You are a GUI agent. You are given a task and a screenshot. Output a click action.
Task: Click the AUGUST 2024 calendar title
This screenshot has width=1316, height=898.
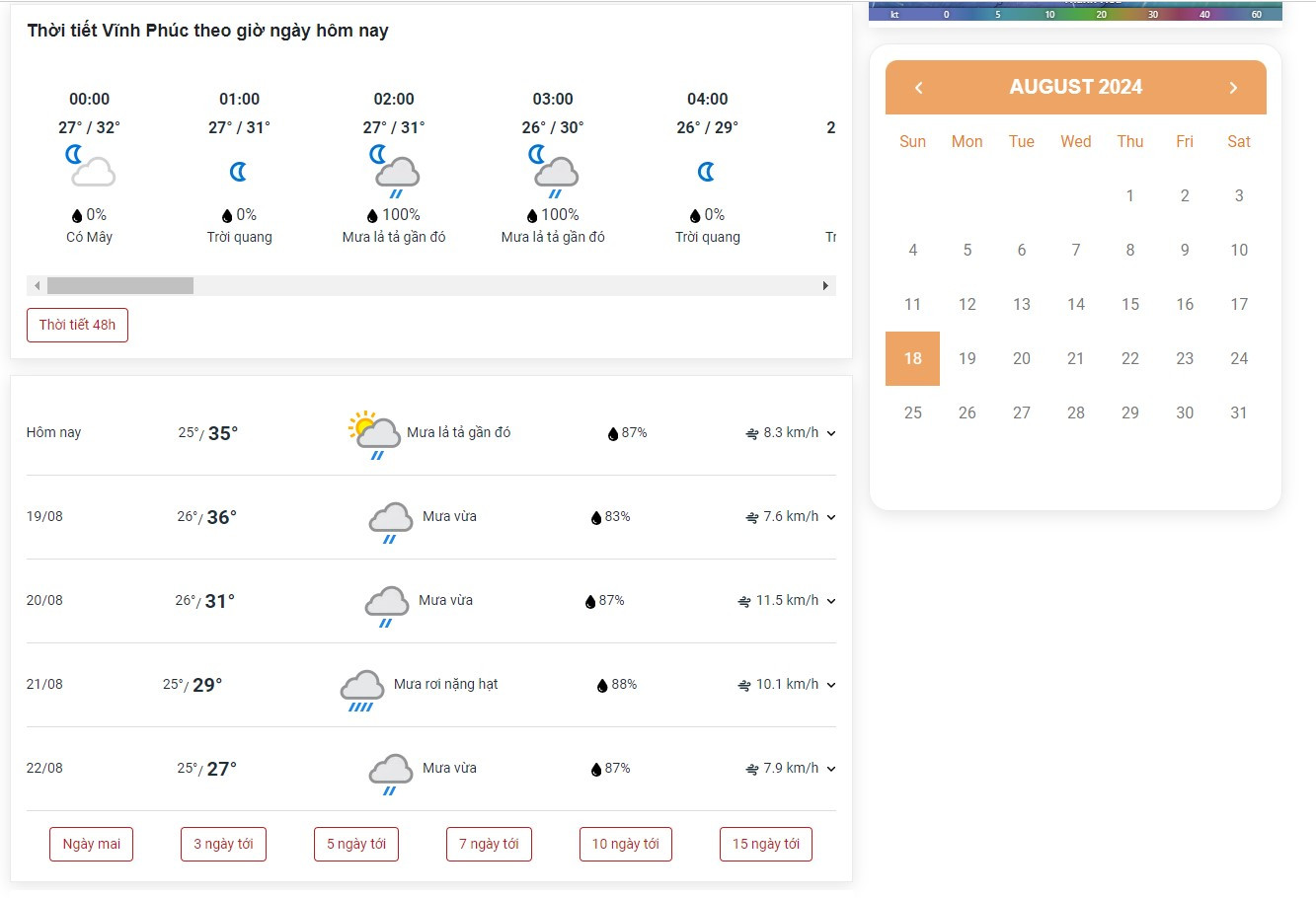(1075, 87)
